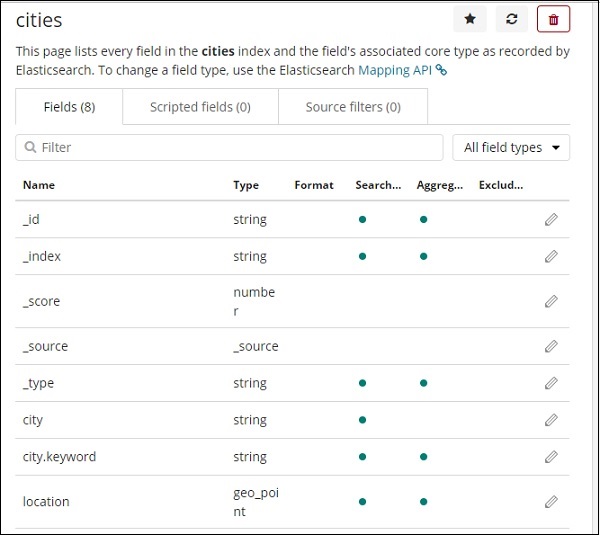Switch to the Scripted fields tab
600x535 pixels.
[x=200, y=107]
